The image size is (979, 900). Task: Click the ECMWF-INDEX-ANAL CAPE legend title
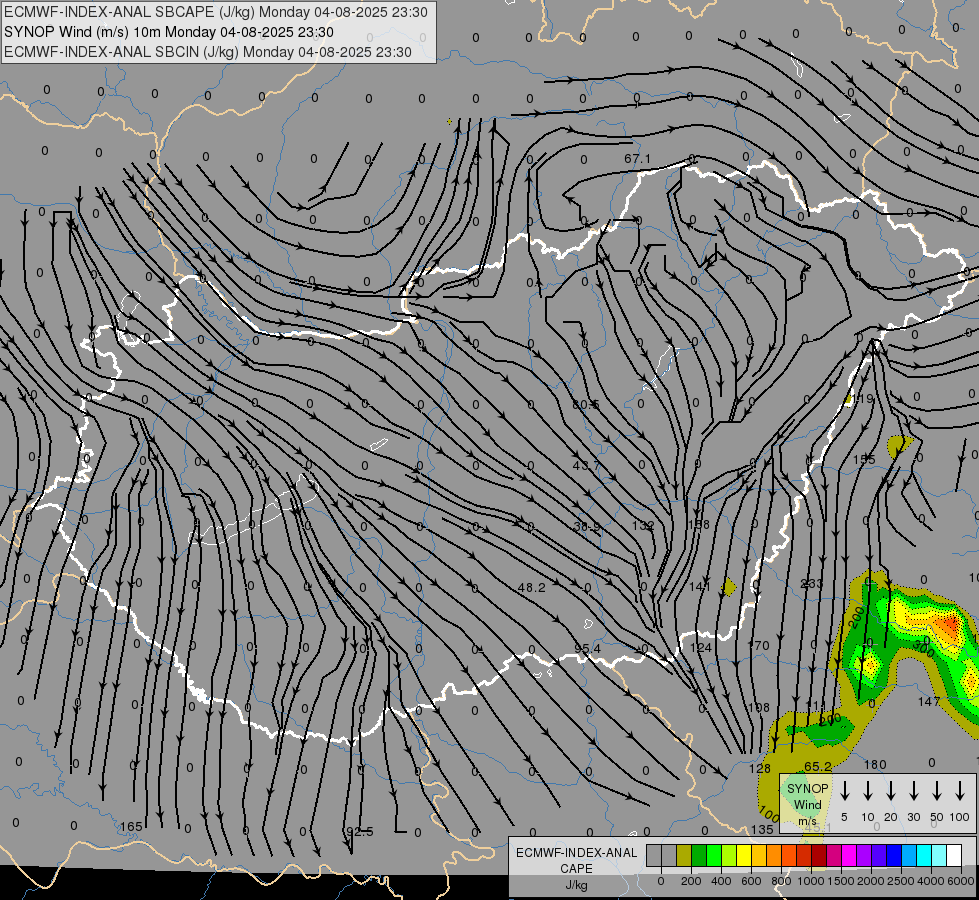tap(577, 860)
